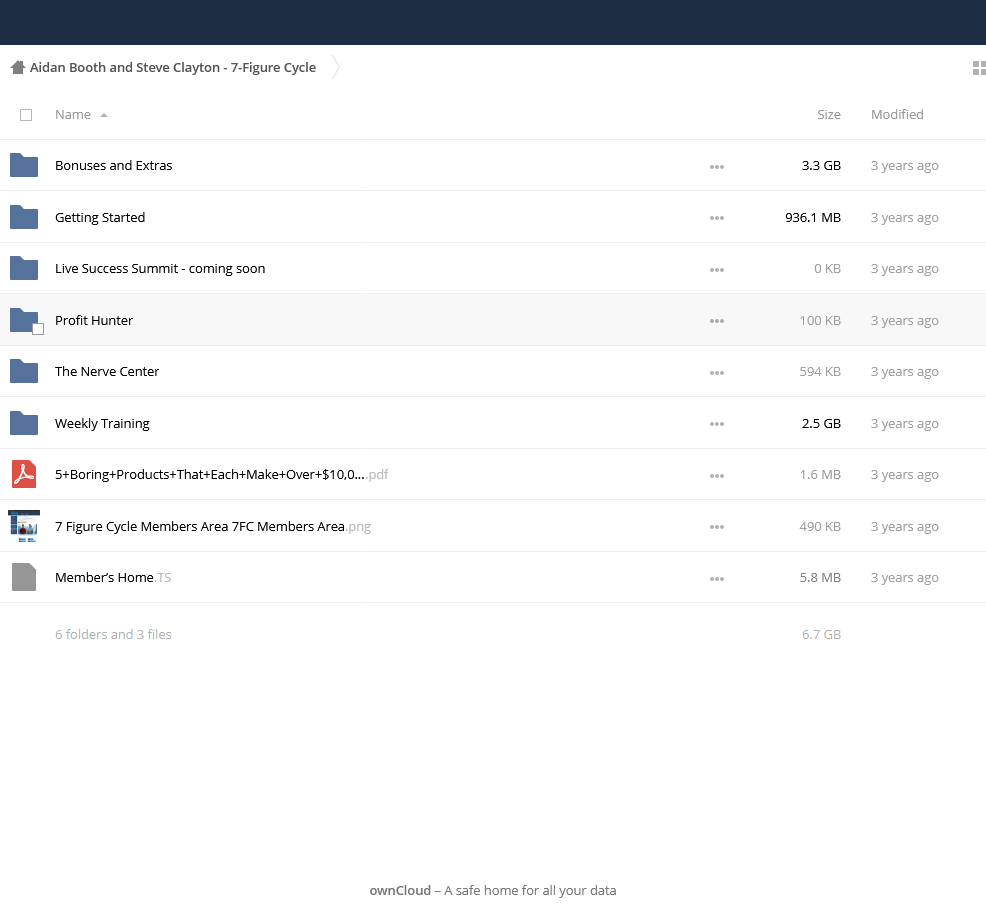Click the PDF file icon for 5+Boring+Products

pyautogui.click(x=24, y=474)
